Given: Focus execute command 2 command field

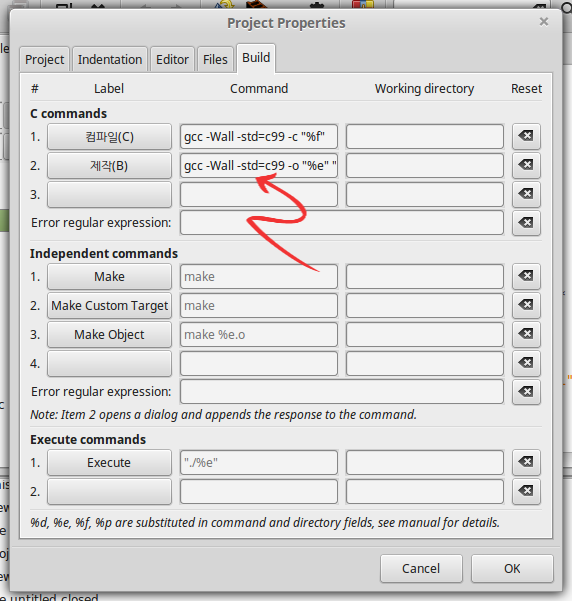Looking at the screenshot, I should point(259,491).
